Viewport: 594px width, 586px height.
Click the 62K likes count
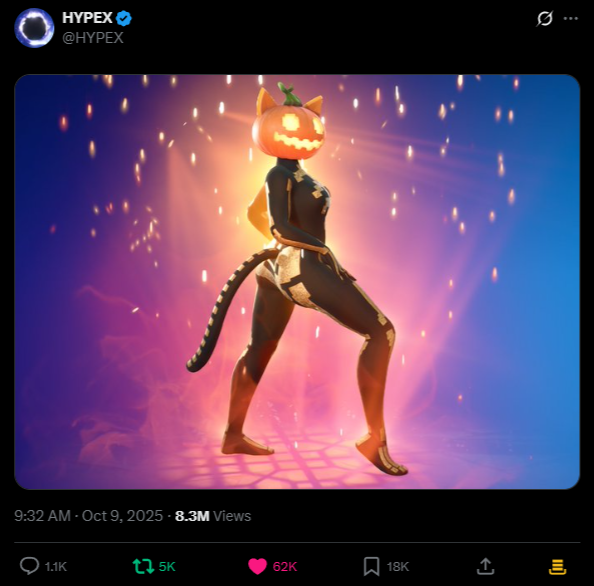click(x=284, y=567)
